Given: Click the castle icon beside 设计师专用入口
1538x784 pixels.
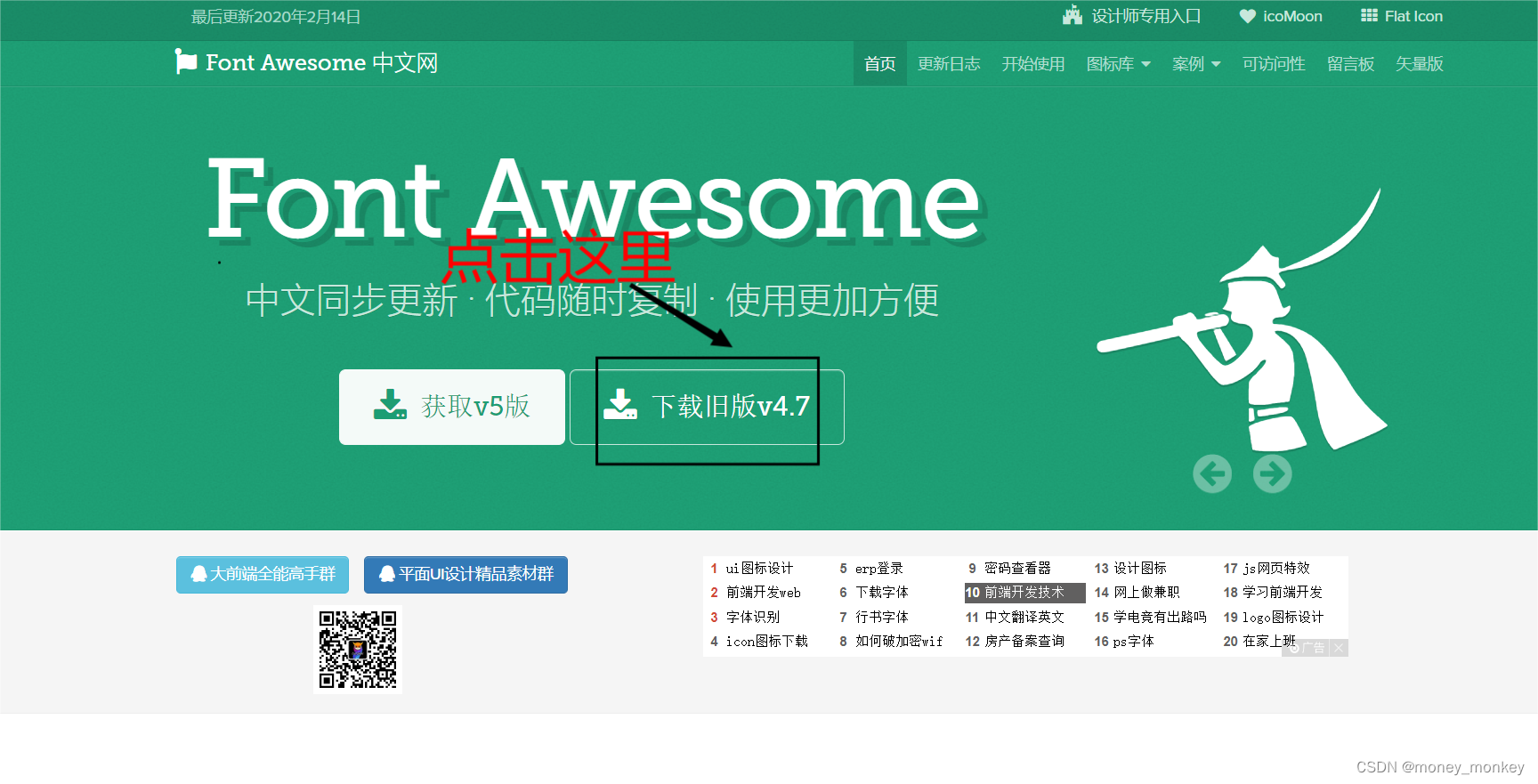Looking at the screenshot, I should (1073, 15).
